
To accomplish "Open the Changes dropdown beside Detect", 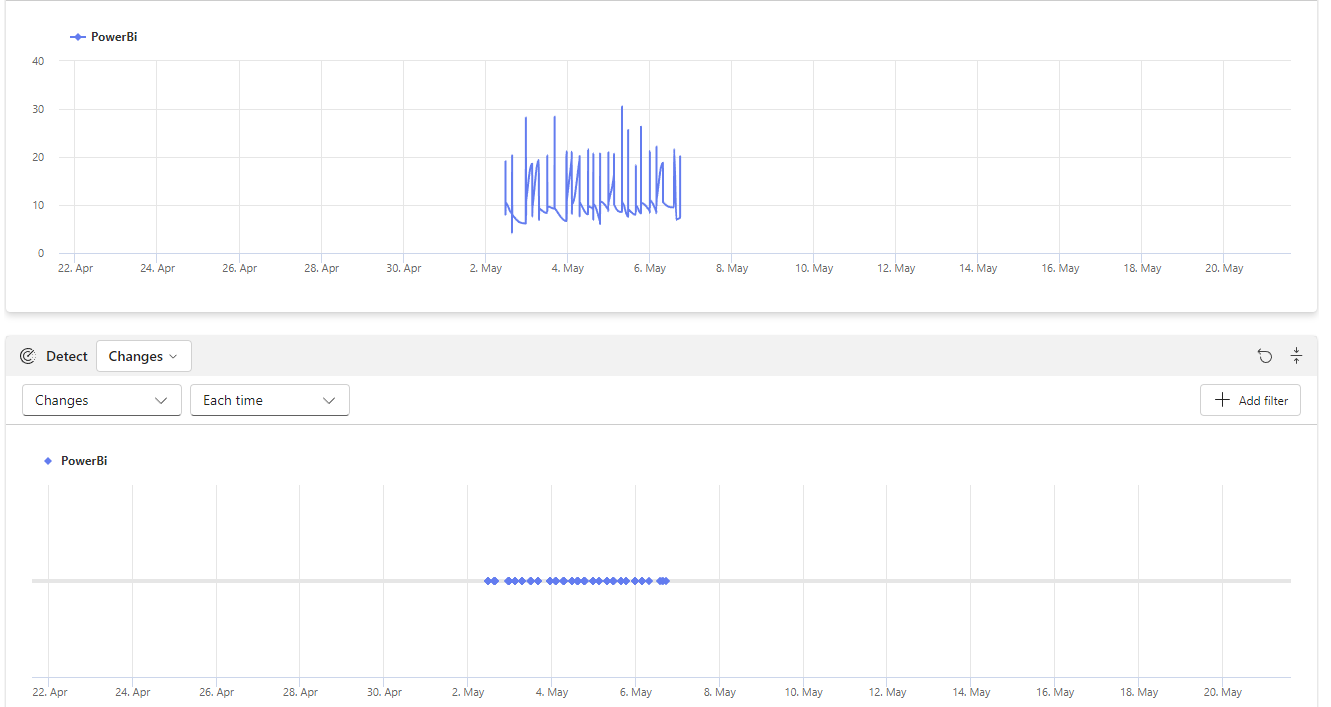I will coord(144,356).
